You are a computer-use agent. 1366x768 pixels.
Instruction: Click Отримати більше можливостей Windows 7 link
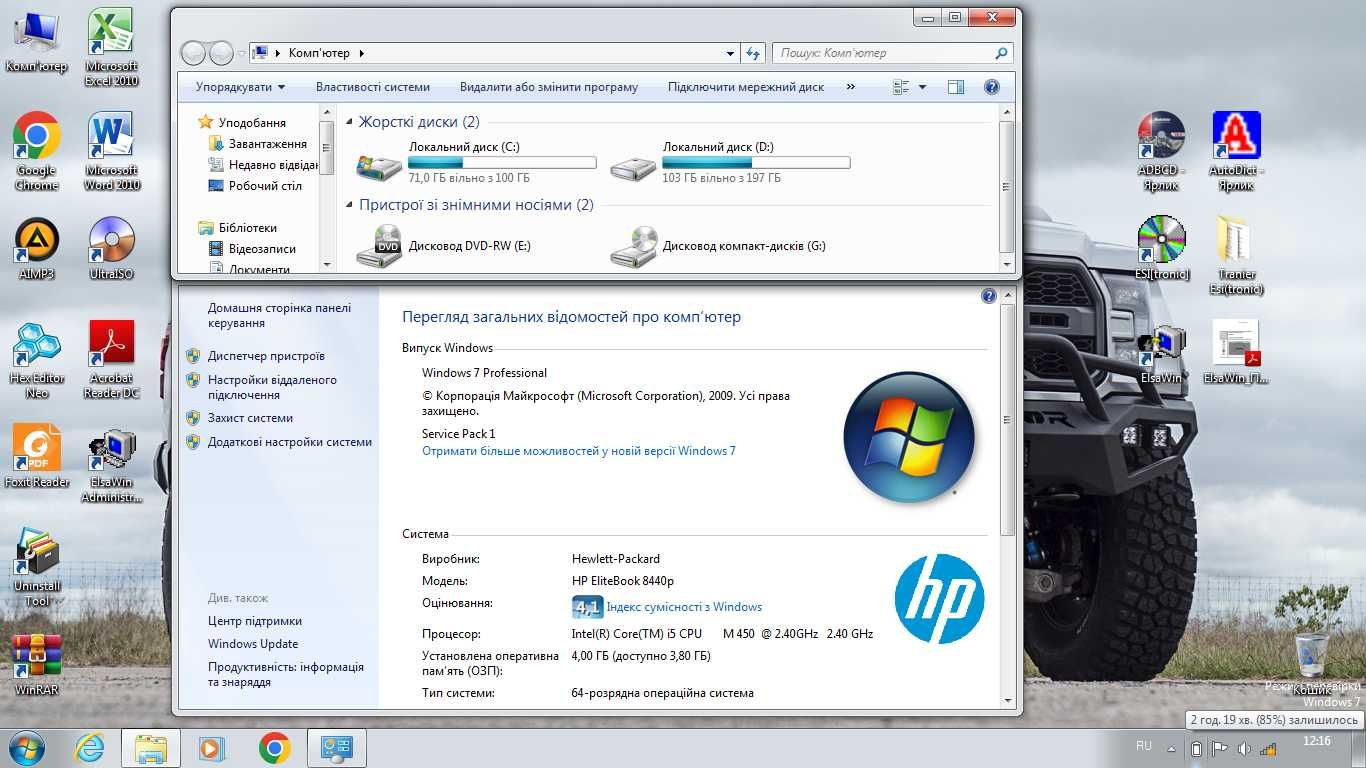point(579,451)
